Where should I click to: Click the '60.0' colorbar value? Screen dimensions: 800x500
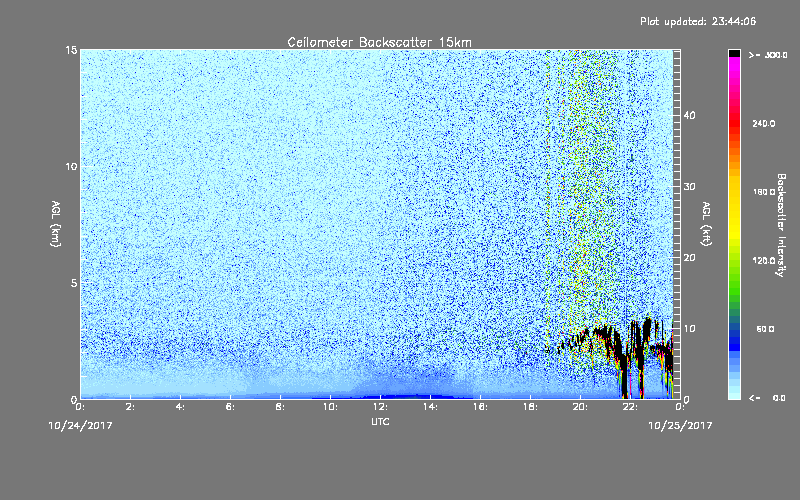pos(765,329)
